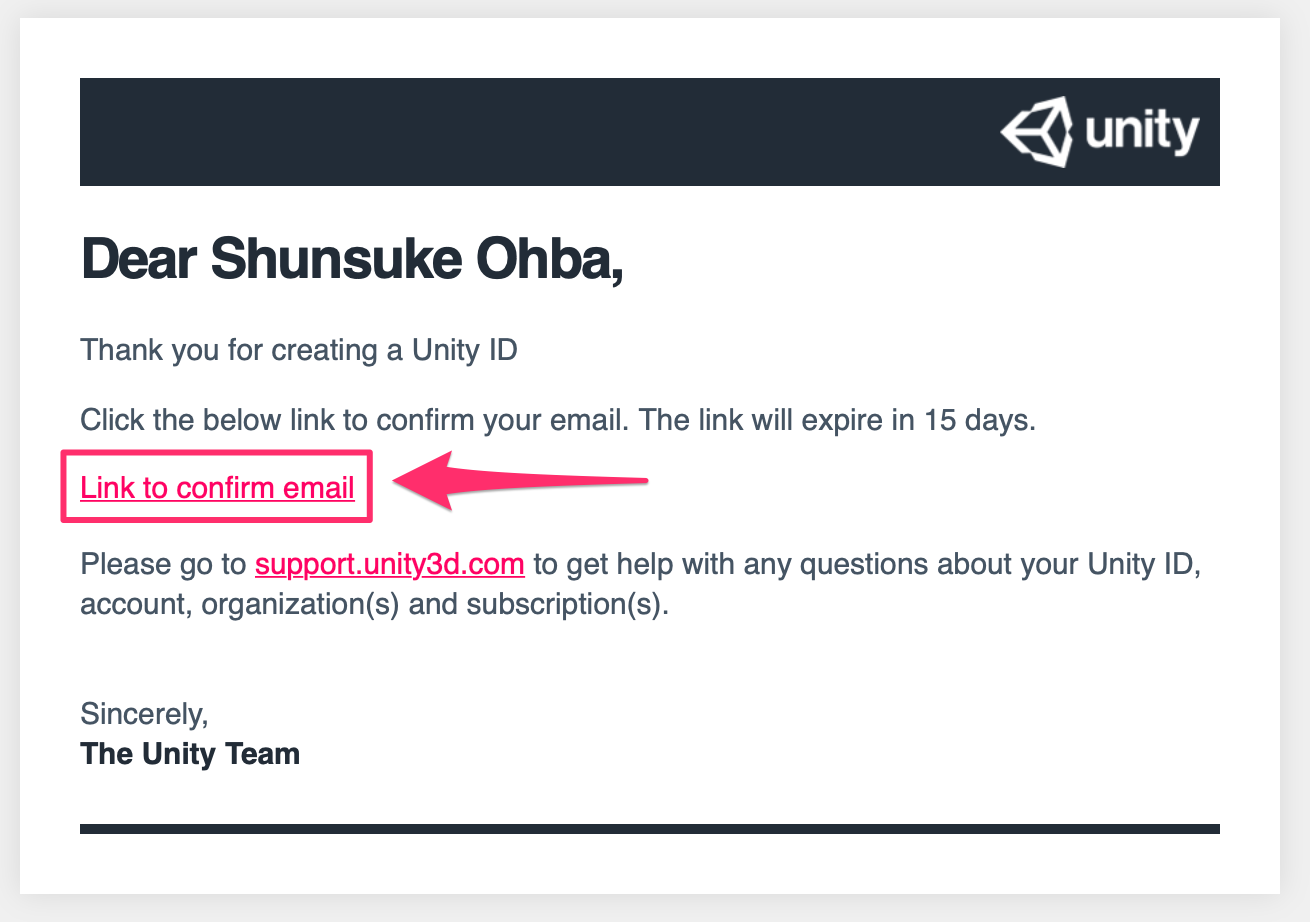Click the dark footer divider line
Image resolution: width=1310 pixels, height=922 pixels.
[x=650, y=828]
